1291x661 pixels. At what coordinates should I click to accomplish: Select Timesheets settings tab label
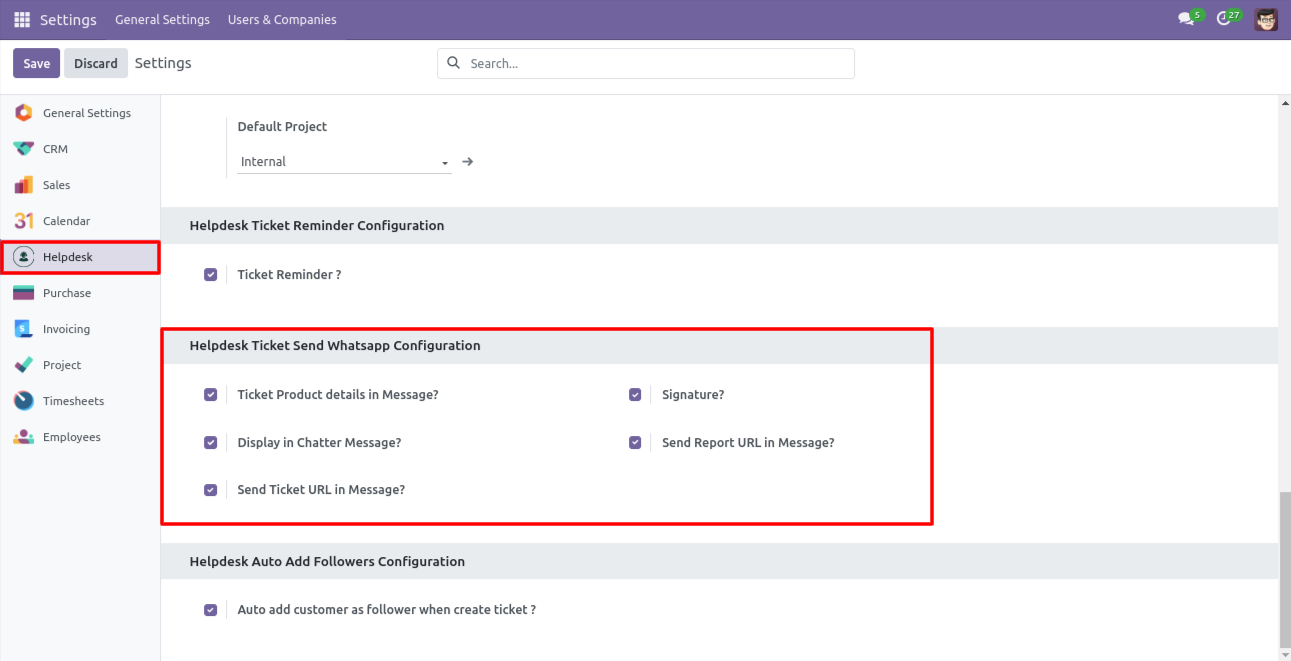coord(73,401)
